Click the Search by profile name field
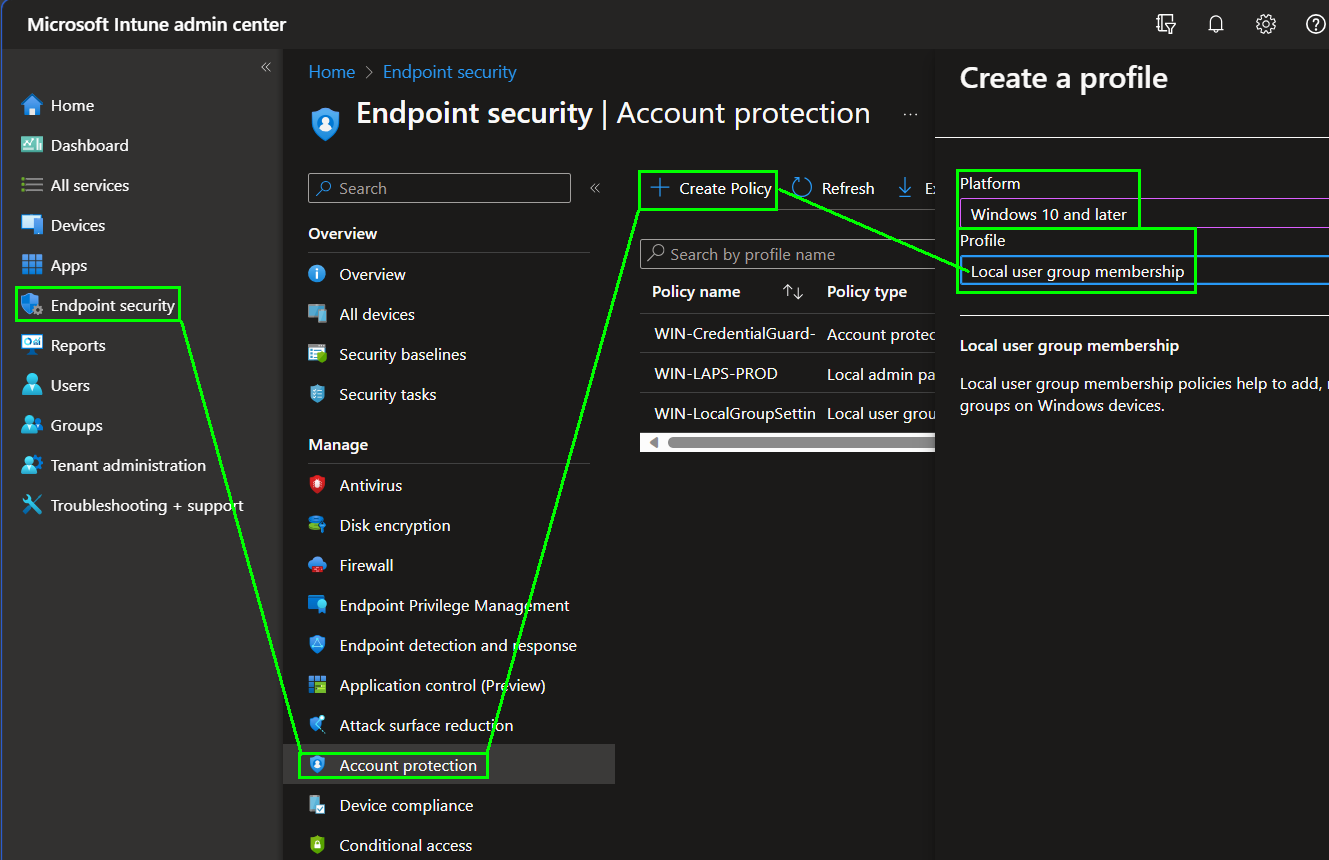Viewport: 1329px width, 860px height. point(790,254)
